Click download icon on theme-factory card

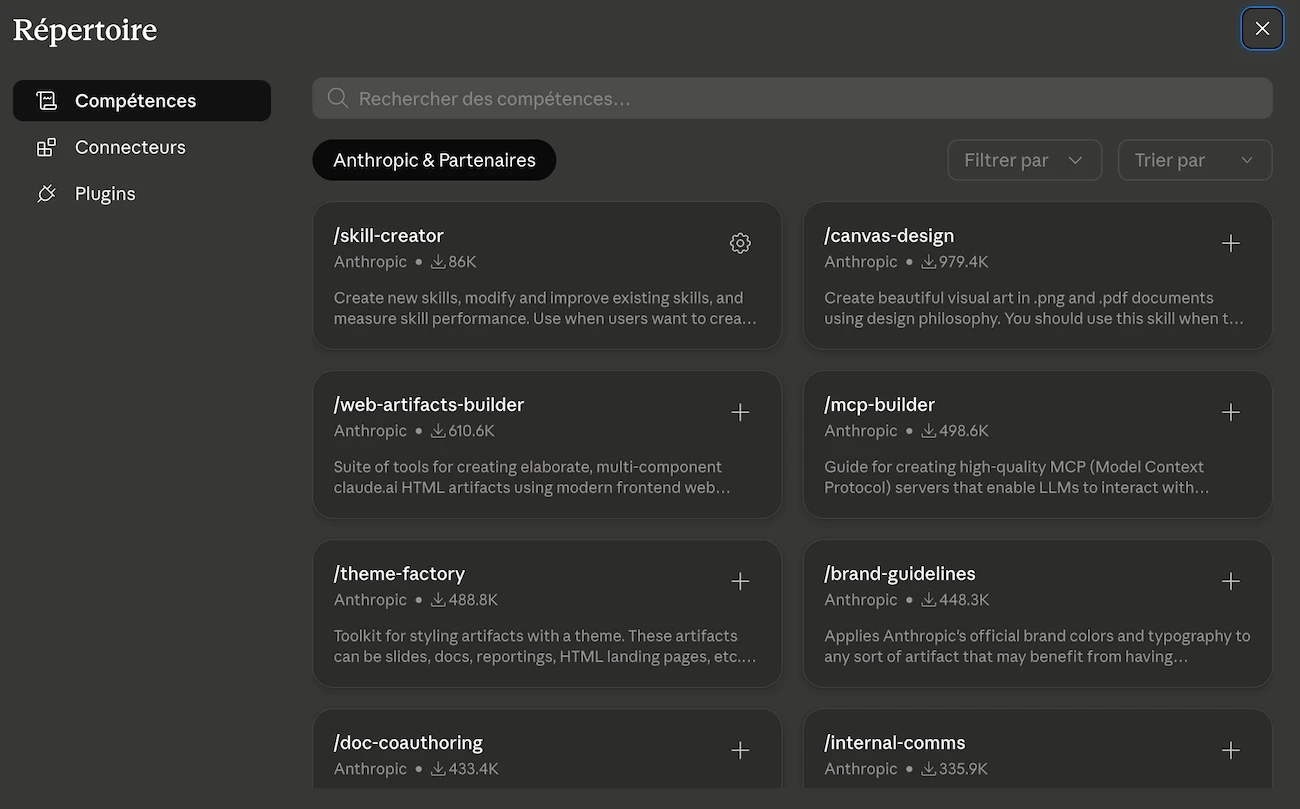coord(438,600)
